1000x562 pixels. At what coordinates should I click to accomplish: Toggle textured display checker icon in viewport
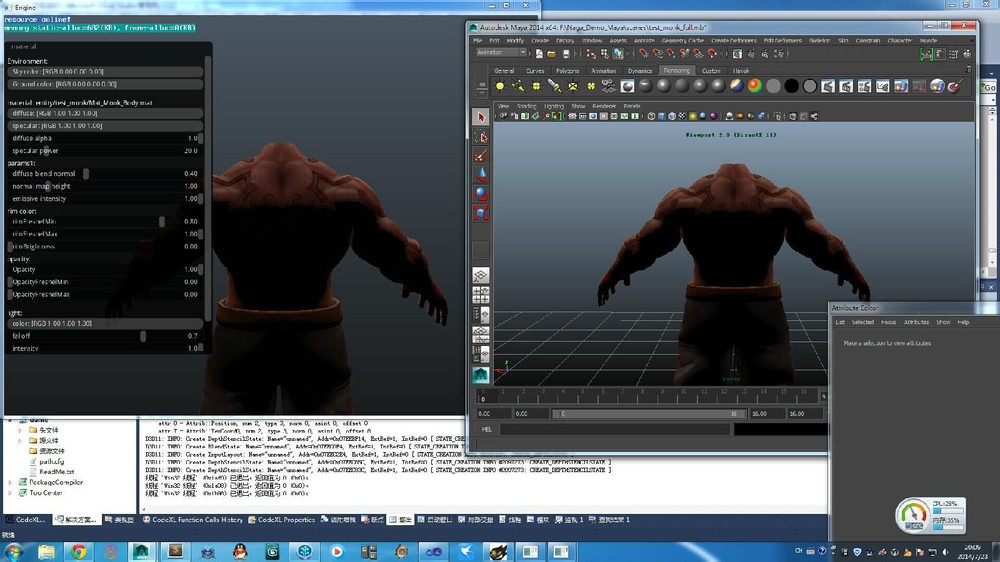[682, 116]
